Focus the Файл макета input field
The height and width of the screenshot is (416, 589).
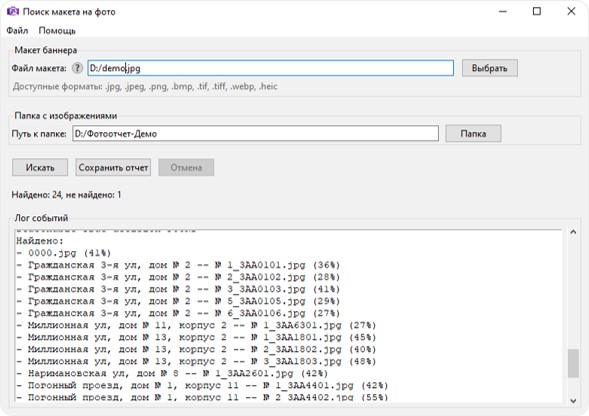(x=270, y=68)
